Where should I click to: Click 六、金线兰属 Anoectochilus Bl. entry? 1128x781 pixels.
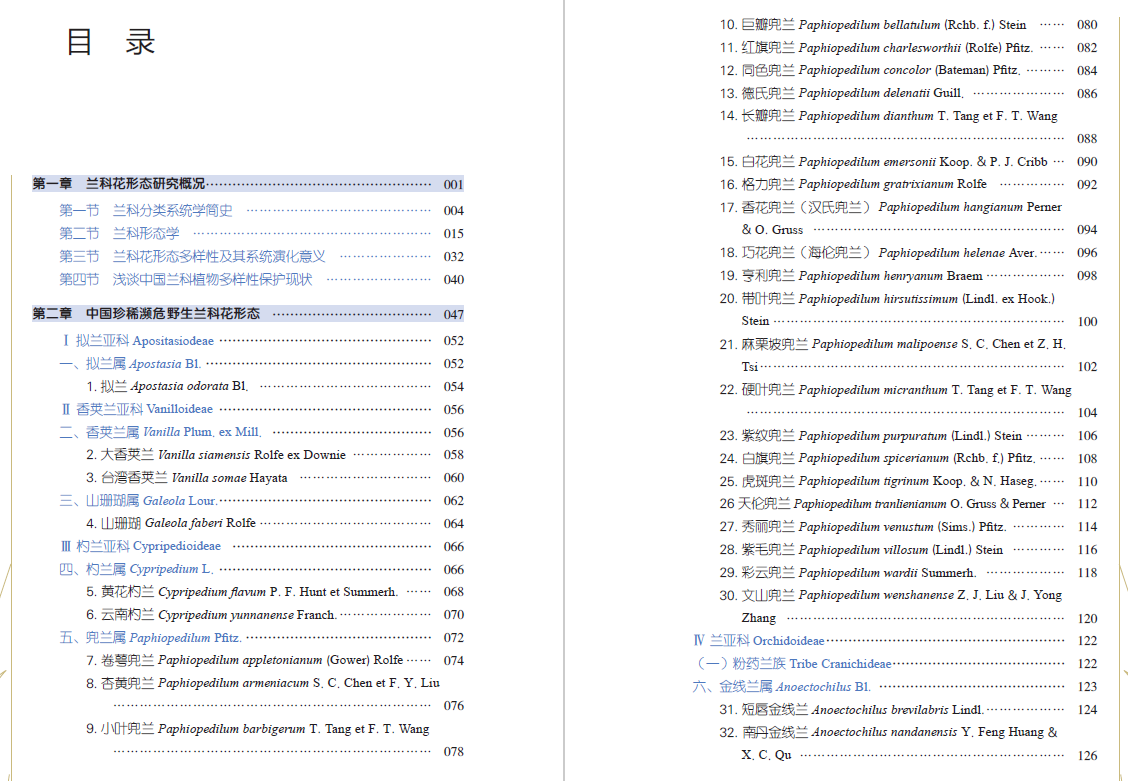(x=895, y=687)
